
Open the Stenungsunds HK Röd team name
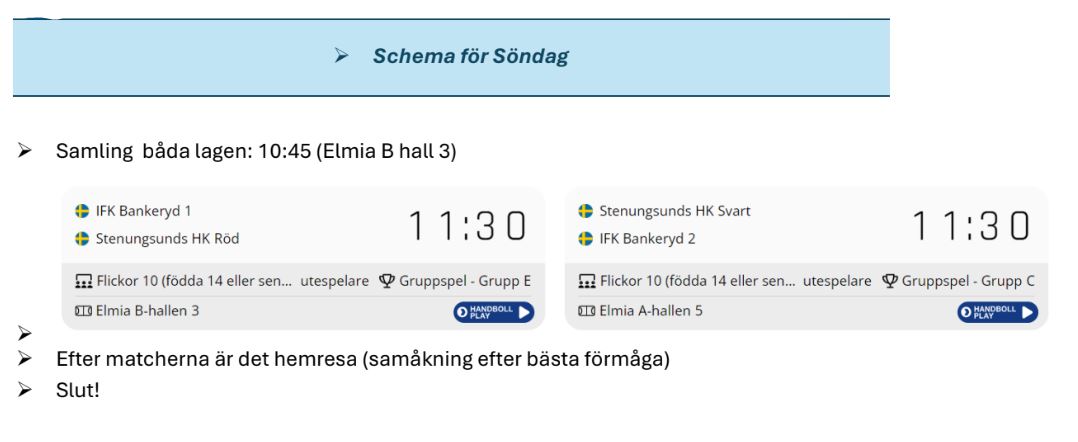[167, 239]
